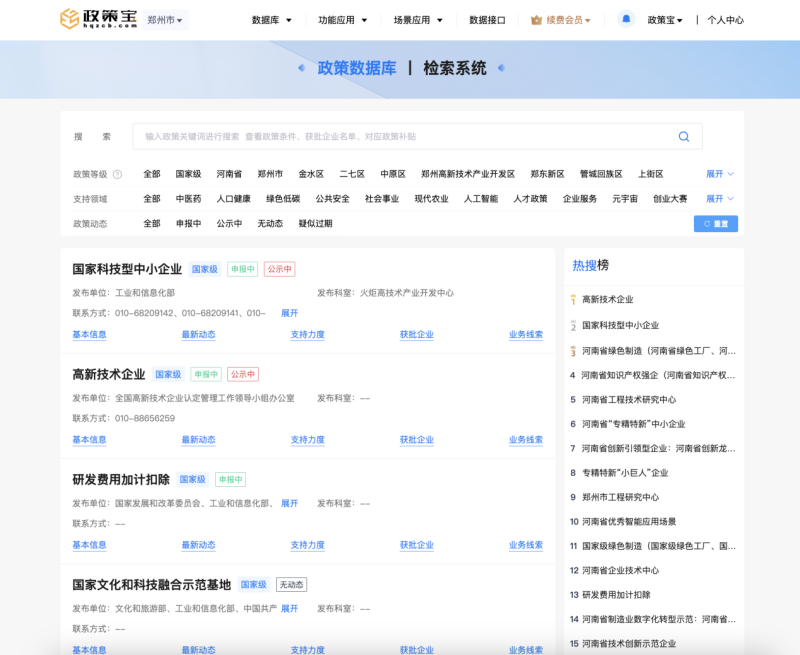Expand the 支持领域 filter row with 展开
The width and height of the screenshot is (800, 655).
click(719, 199)
